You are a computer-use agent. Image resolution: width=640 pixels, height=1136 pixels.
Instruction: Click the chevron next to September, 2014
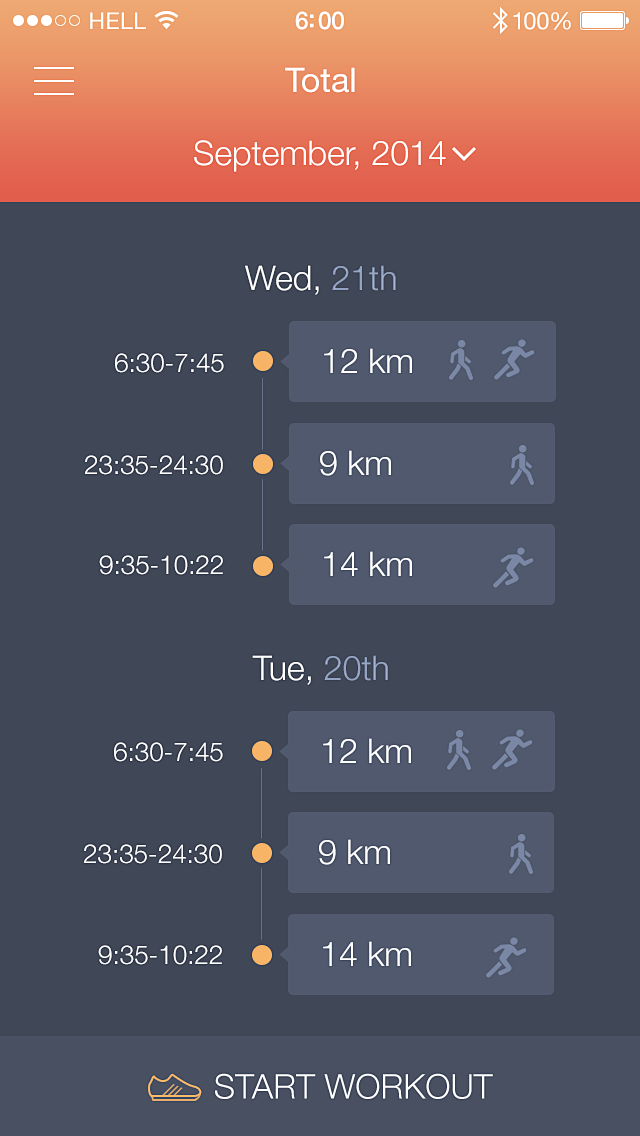(463, 154)
